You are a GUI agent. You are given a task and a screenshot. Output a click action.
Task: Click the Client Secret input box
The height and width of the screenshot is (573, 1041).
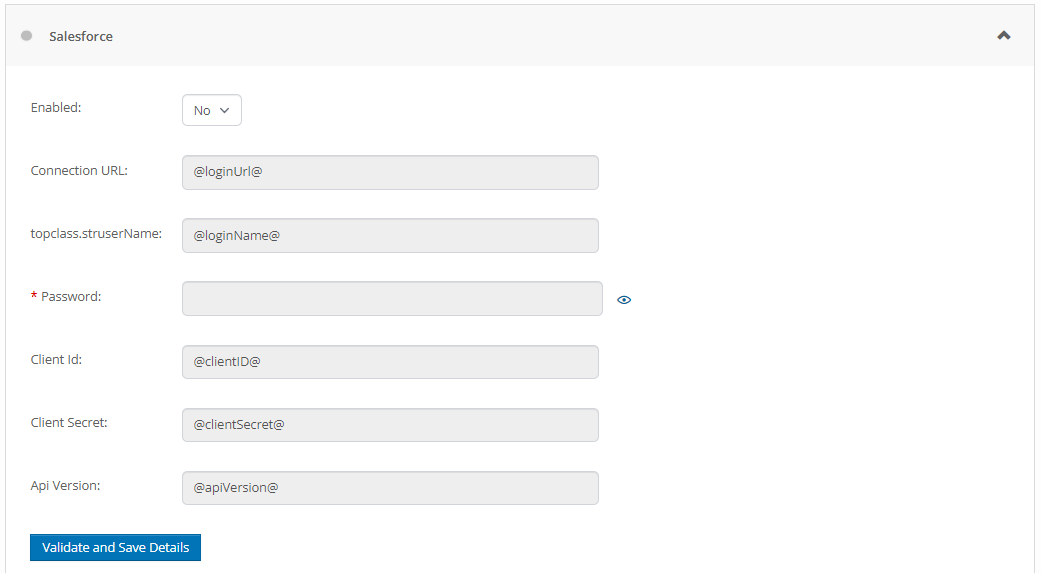coord(390,425)
